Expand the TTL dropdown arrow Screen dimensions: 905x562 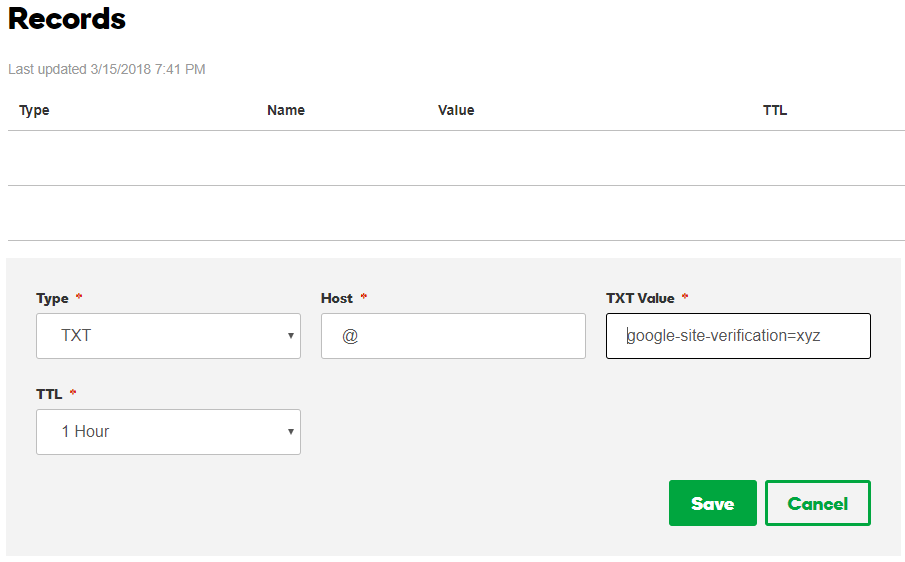[290, 432]
